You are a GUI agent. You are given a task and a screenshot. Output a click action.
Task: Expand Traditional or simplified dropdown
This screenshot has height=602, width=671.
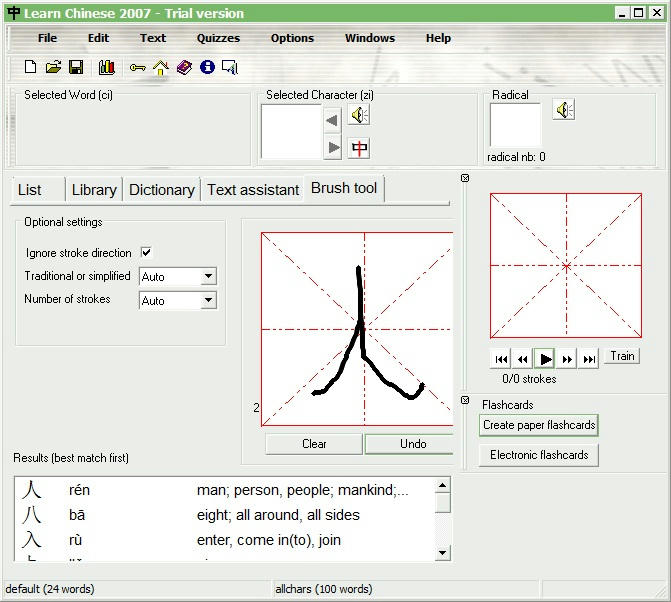(x=208, y=276)
